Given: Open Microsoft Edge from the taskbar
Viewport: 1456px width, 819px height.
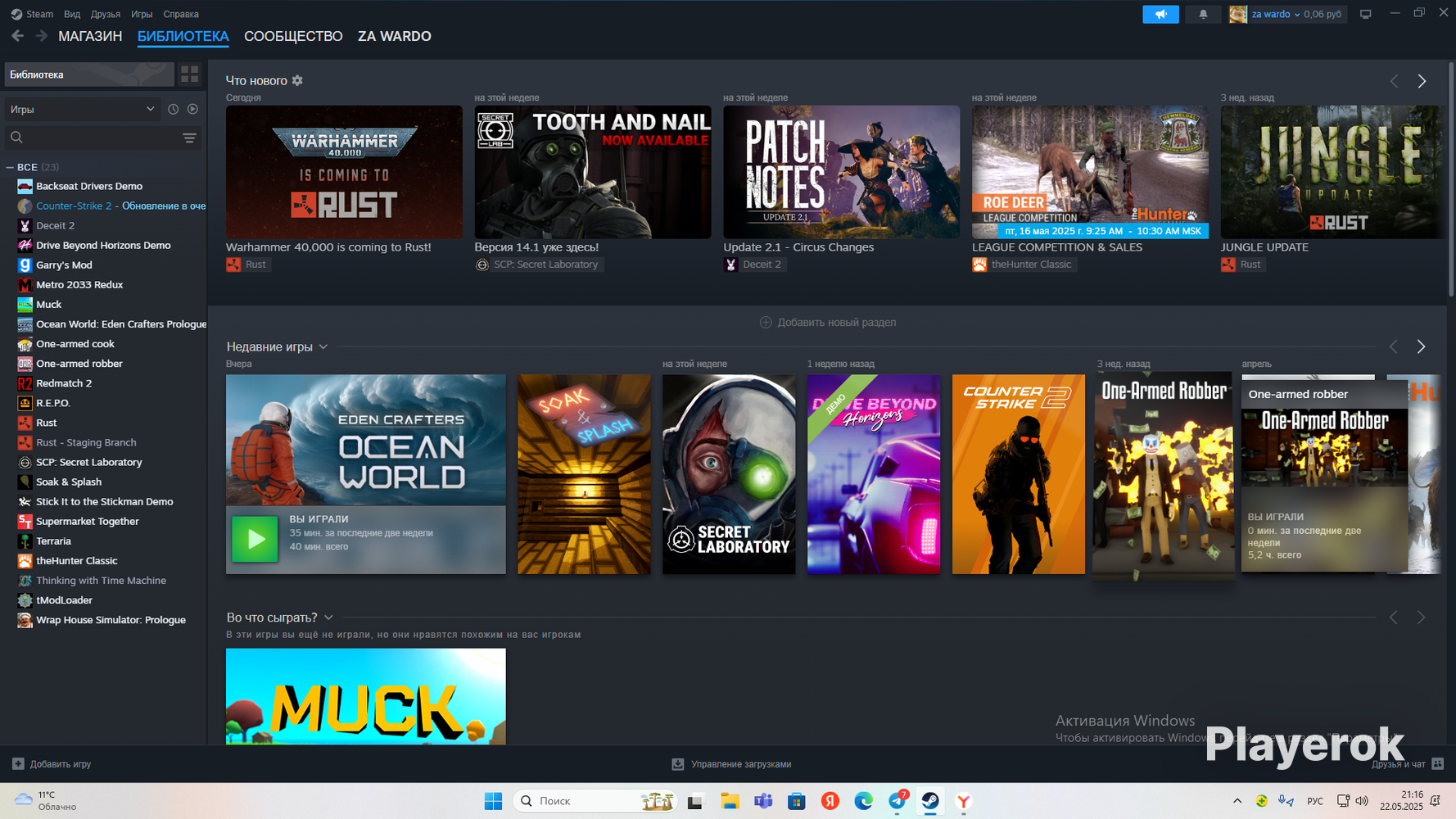Looking at the screenshot, I should pyautogui.click(x=864, y=801).
